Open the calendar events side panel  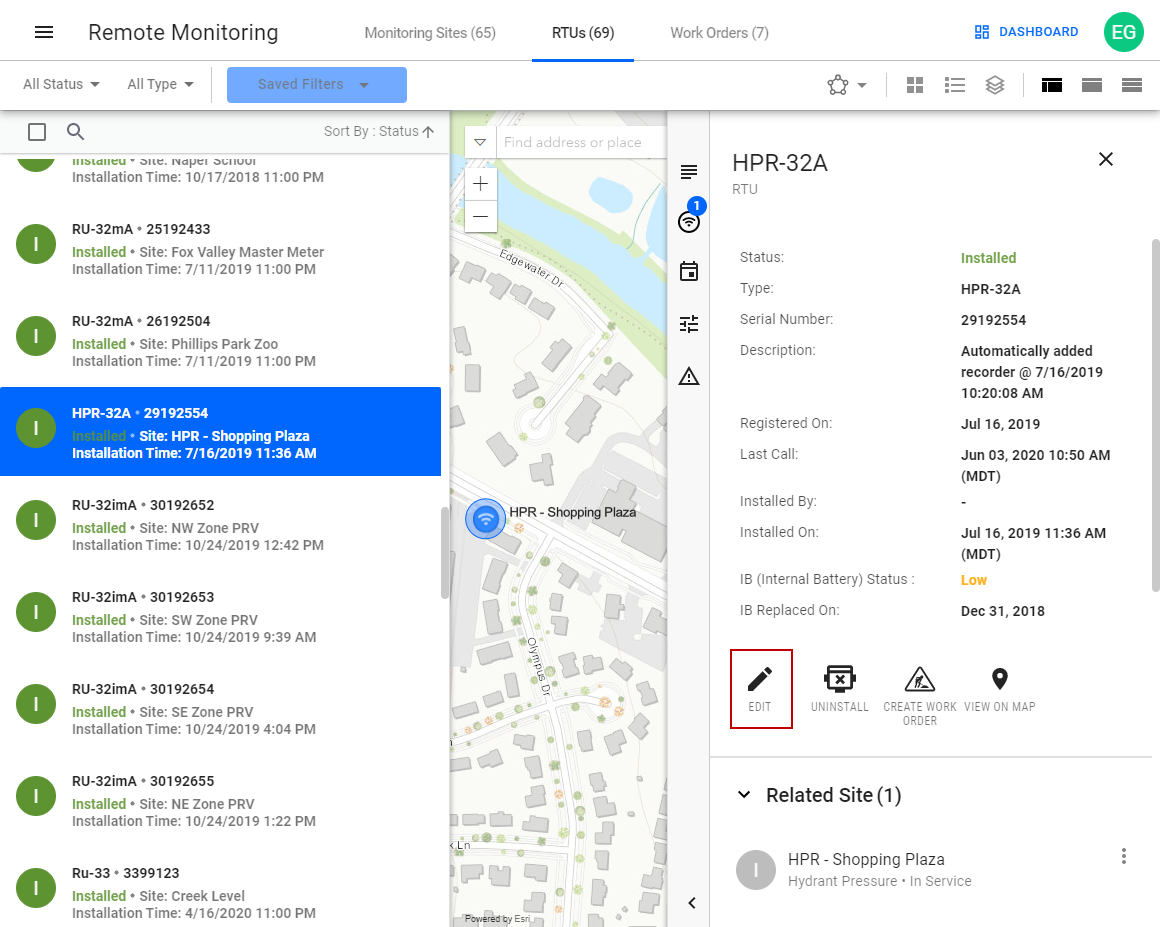[689, 272]
